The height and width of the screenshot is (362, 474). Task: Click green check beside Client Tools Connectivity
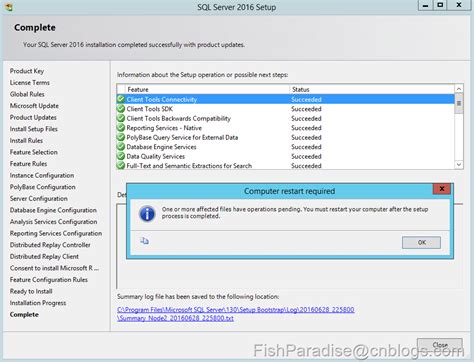[121, 99]
